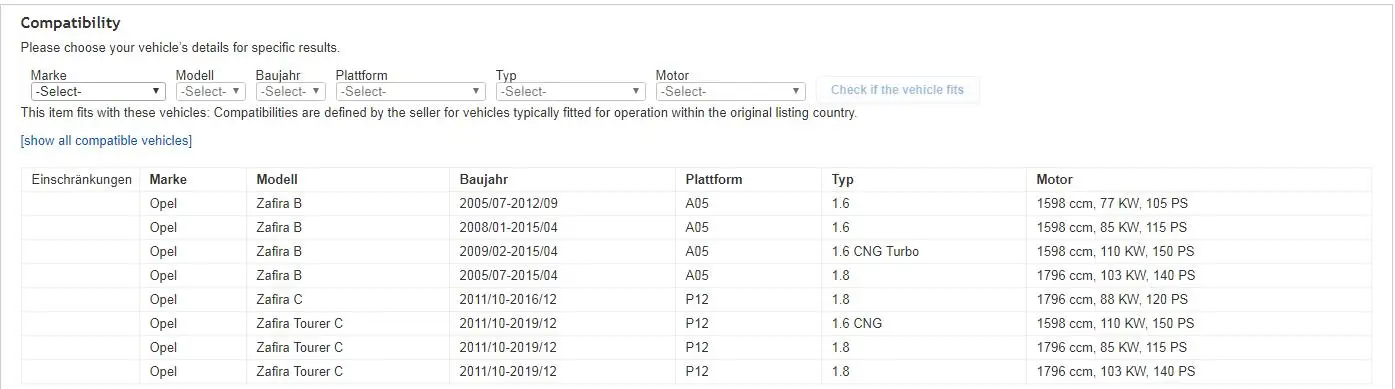Viewport: 1395px width, 389px height.
Task: Click the Einschränkungen column header
Action: (82, 180)
